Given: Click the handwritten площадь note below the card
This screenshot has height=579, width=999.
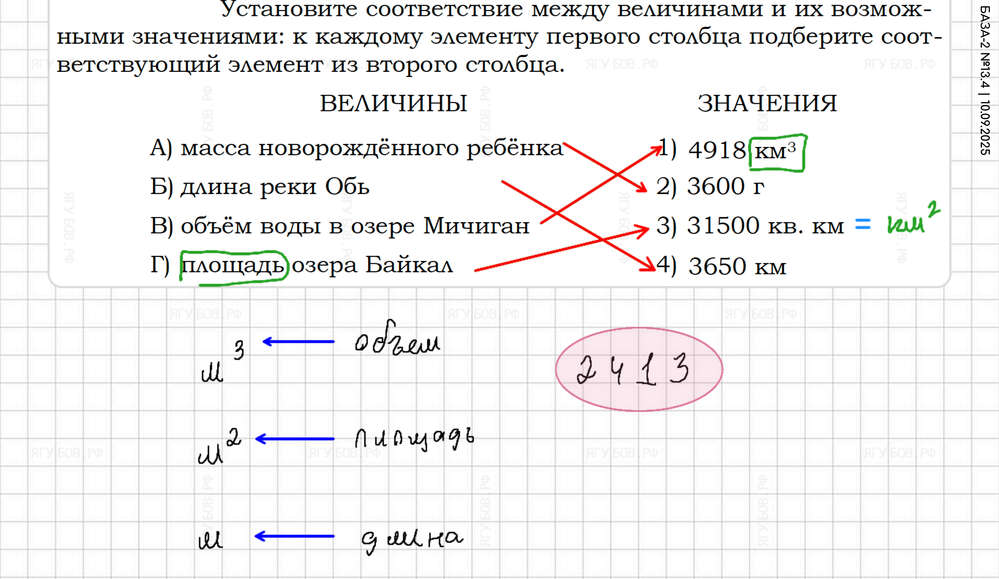Looking at the screenshot, I should pyautogui.click(x=413, y=439).
